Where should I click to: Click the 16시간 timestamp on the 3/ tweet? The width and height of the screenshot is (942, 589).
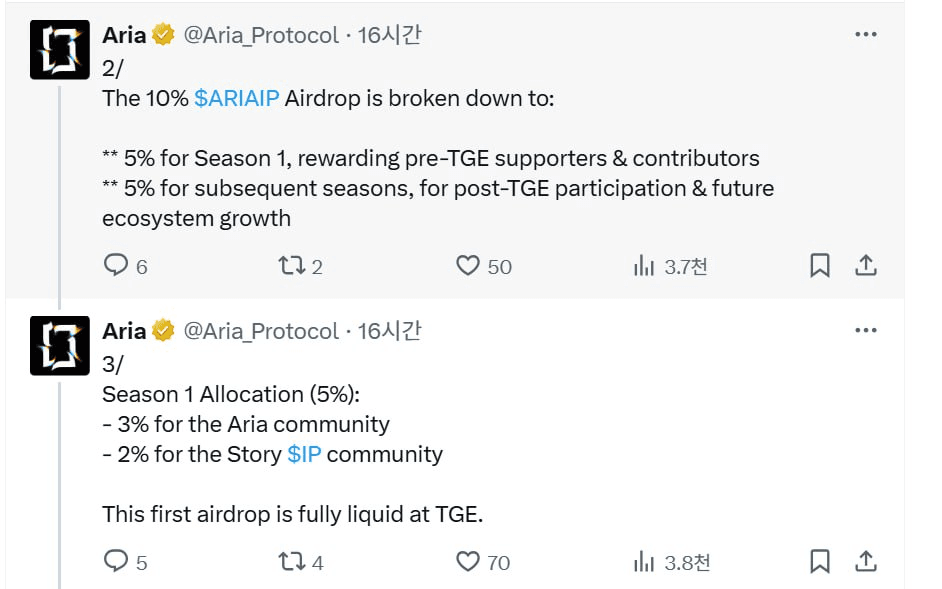pos(390,331)
